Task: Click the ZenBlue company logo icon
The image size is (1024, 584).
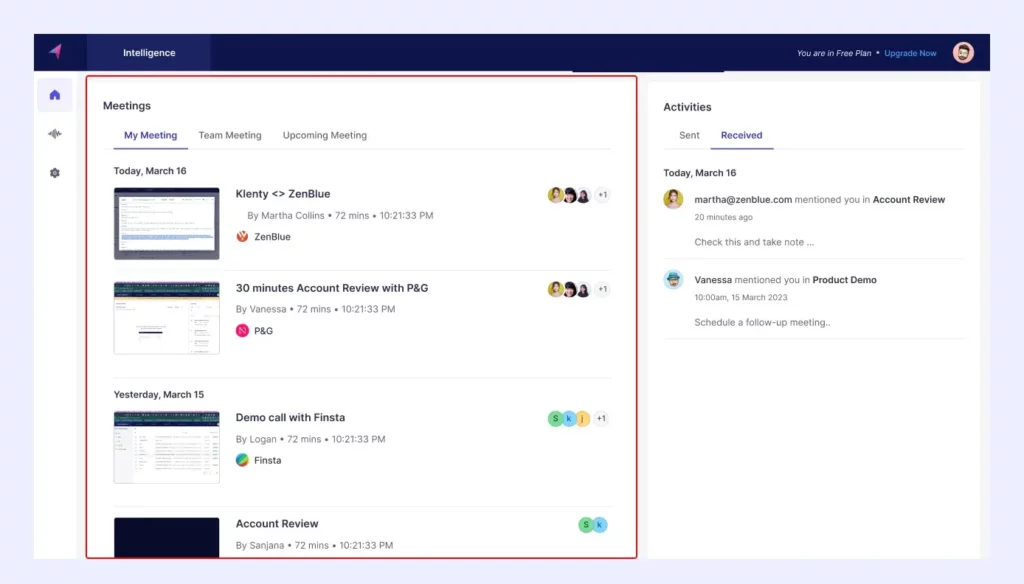Action: point(242,236)
